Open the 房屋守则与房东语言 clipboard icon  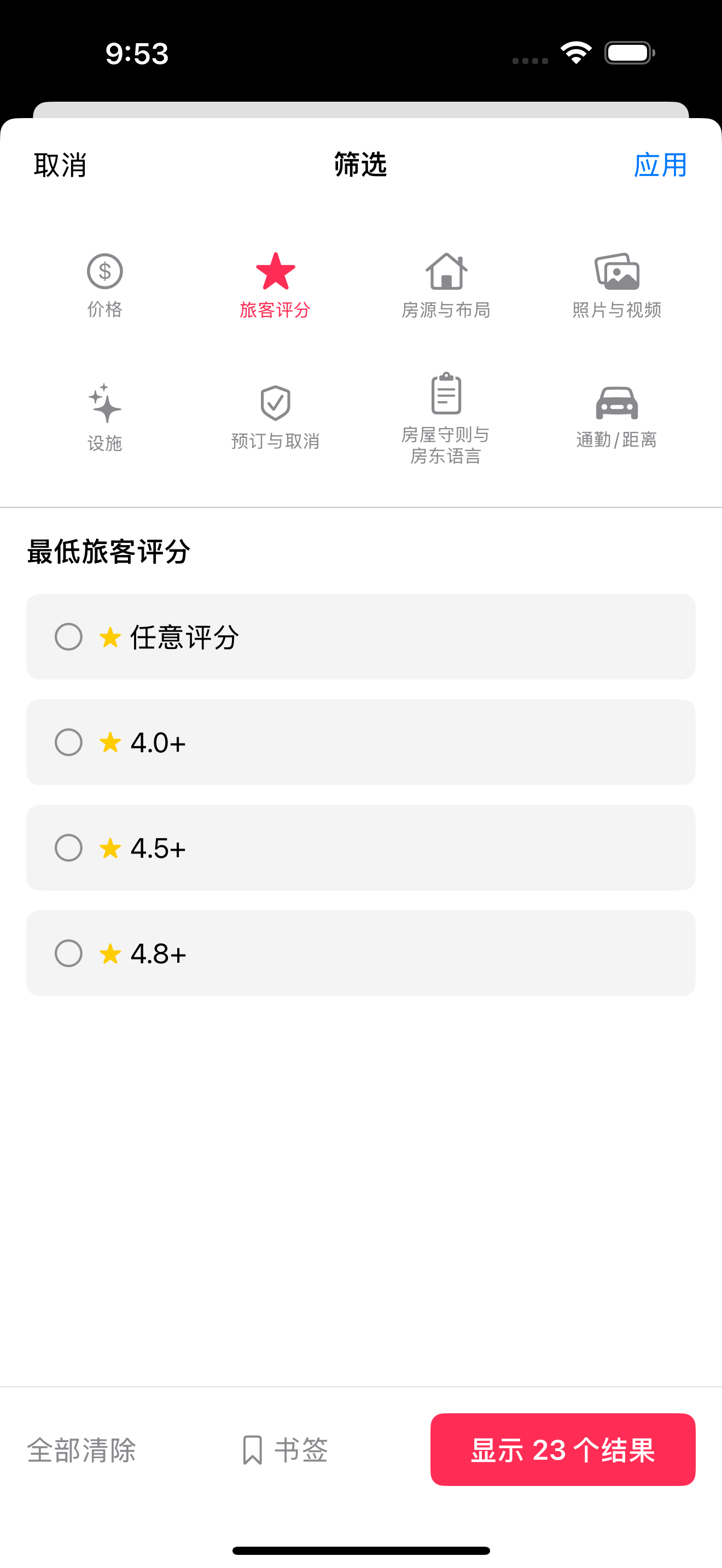446,393
